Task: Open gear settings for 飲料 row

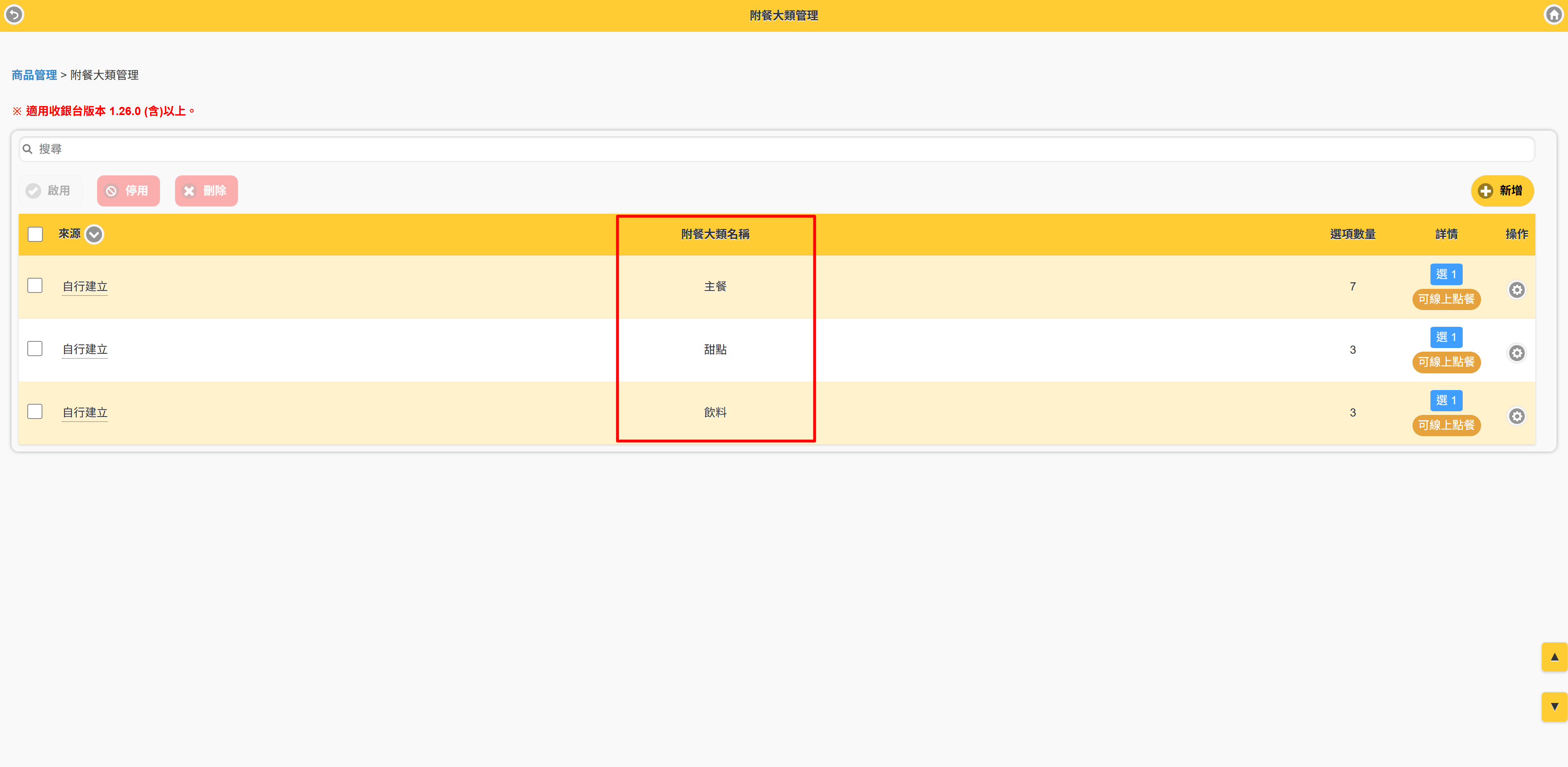Action: (x=1516, y=417)
